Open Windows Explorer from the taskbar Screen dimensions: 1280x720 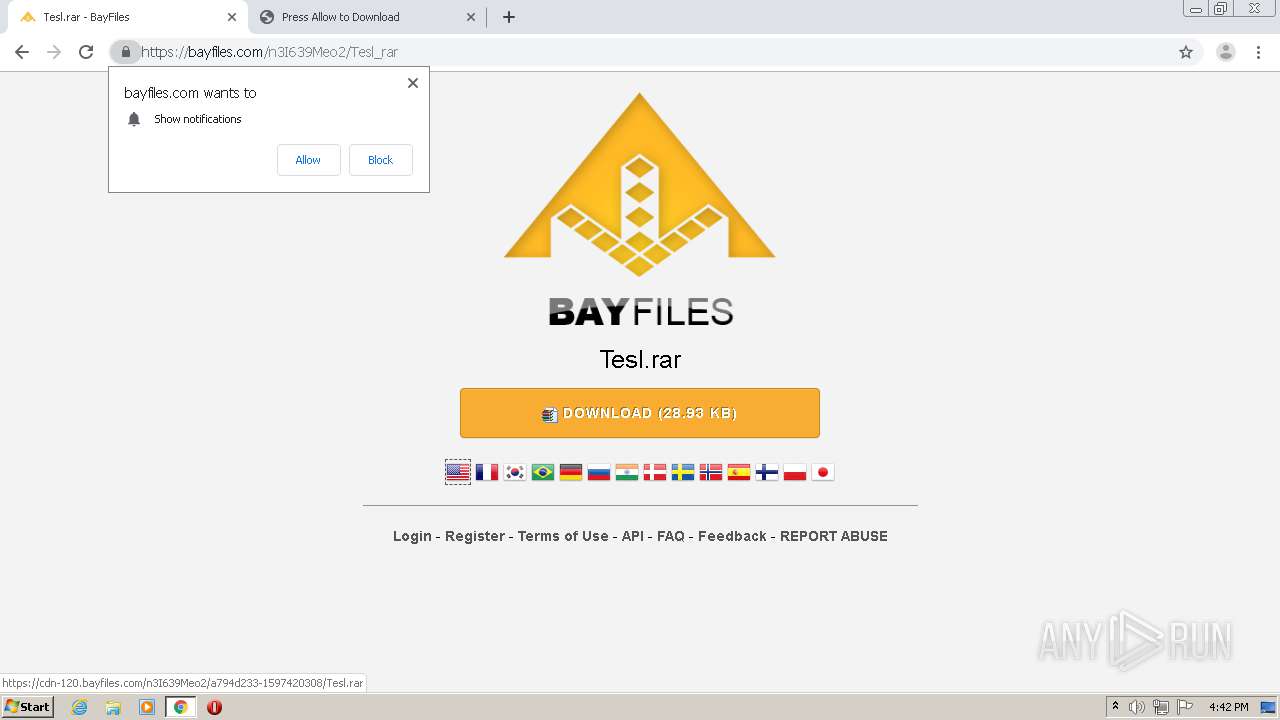tap(113, 707)
